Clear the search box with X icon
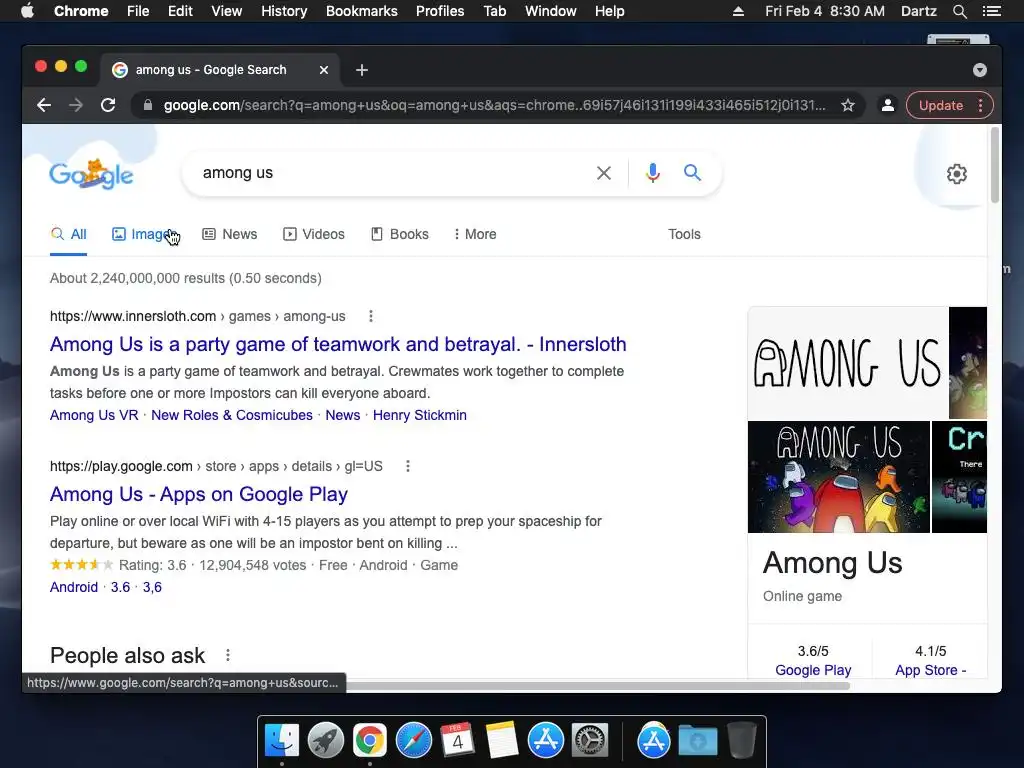 (x=604, y=173)
